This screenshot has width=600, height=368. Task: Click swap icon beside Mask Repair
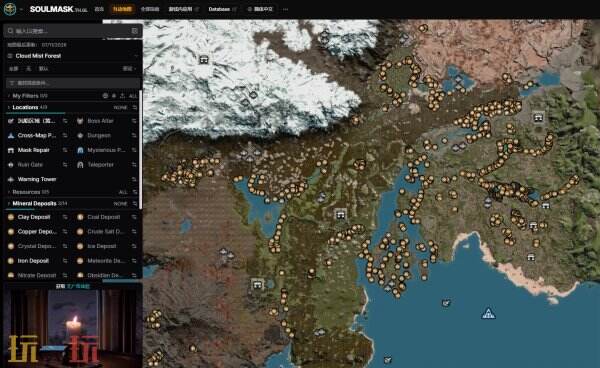point(65,150)
